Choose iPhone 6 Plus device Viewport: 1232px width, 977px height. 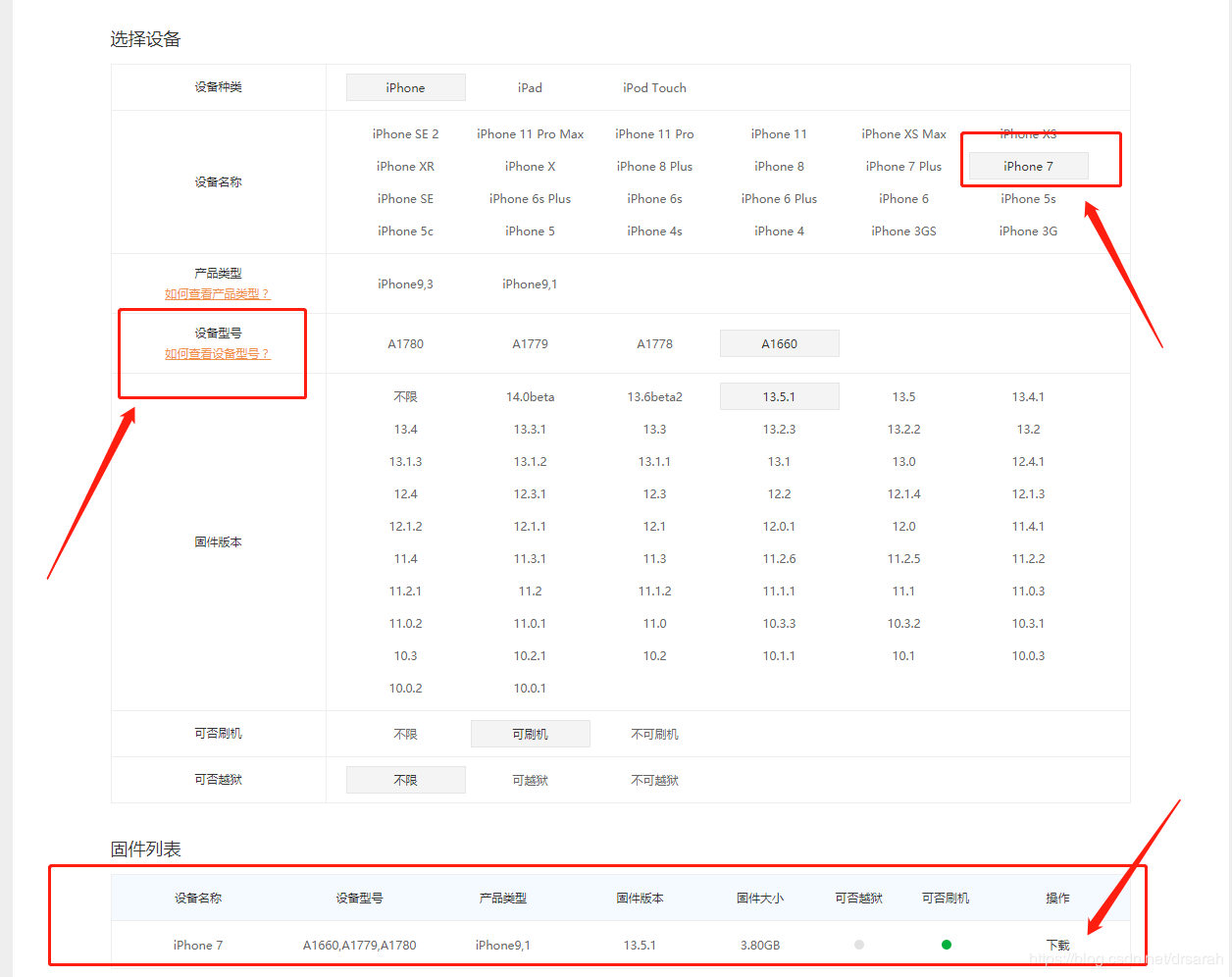click(x=779, y=199)
